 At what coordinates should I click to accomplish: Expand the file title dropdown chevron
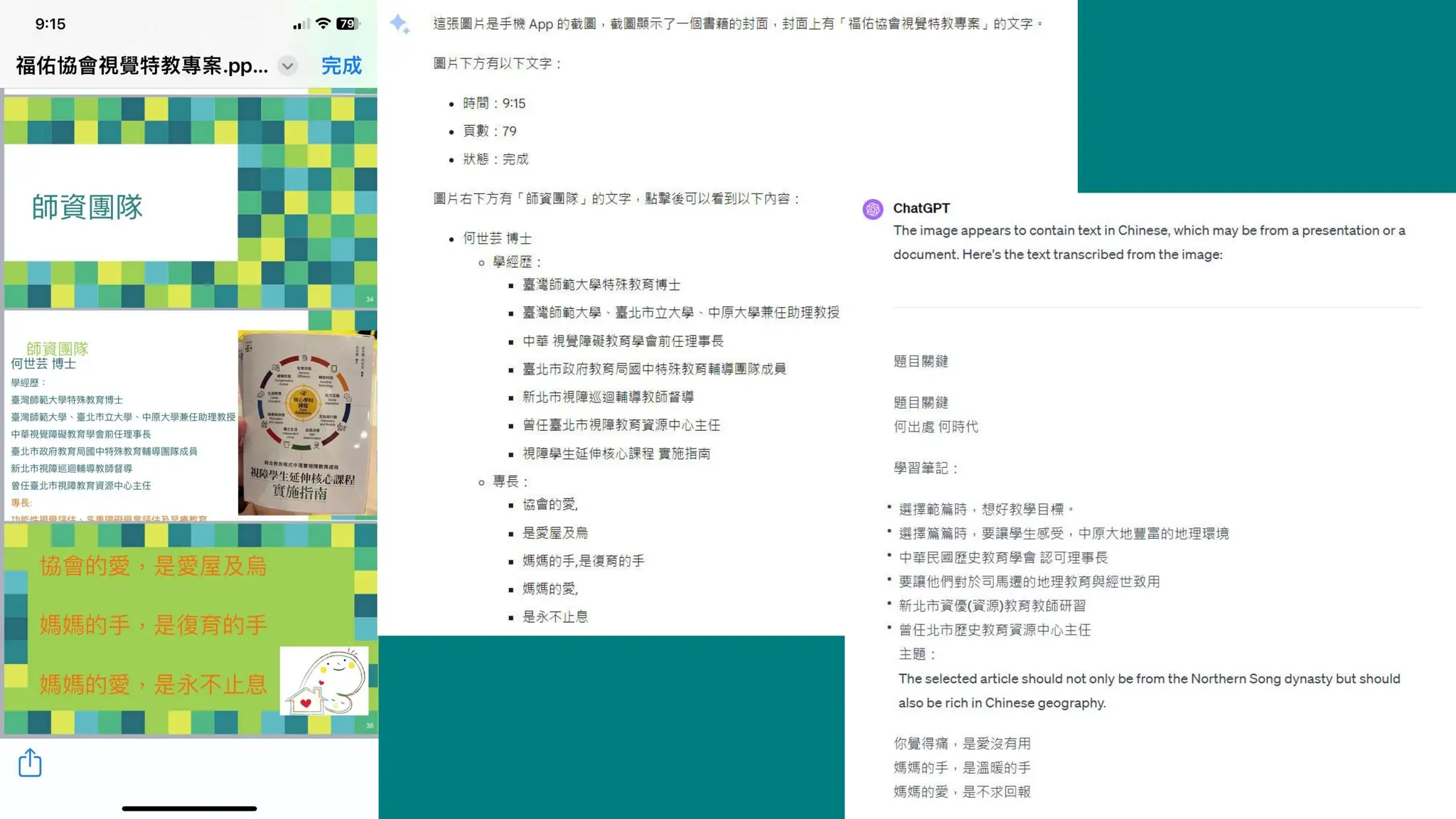[287, 66]
